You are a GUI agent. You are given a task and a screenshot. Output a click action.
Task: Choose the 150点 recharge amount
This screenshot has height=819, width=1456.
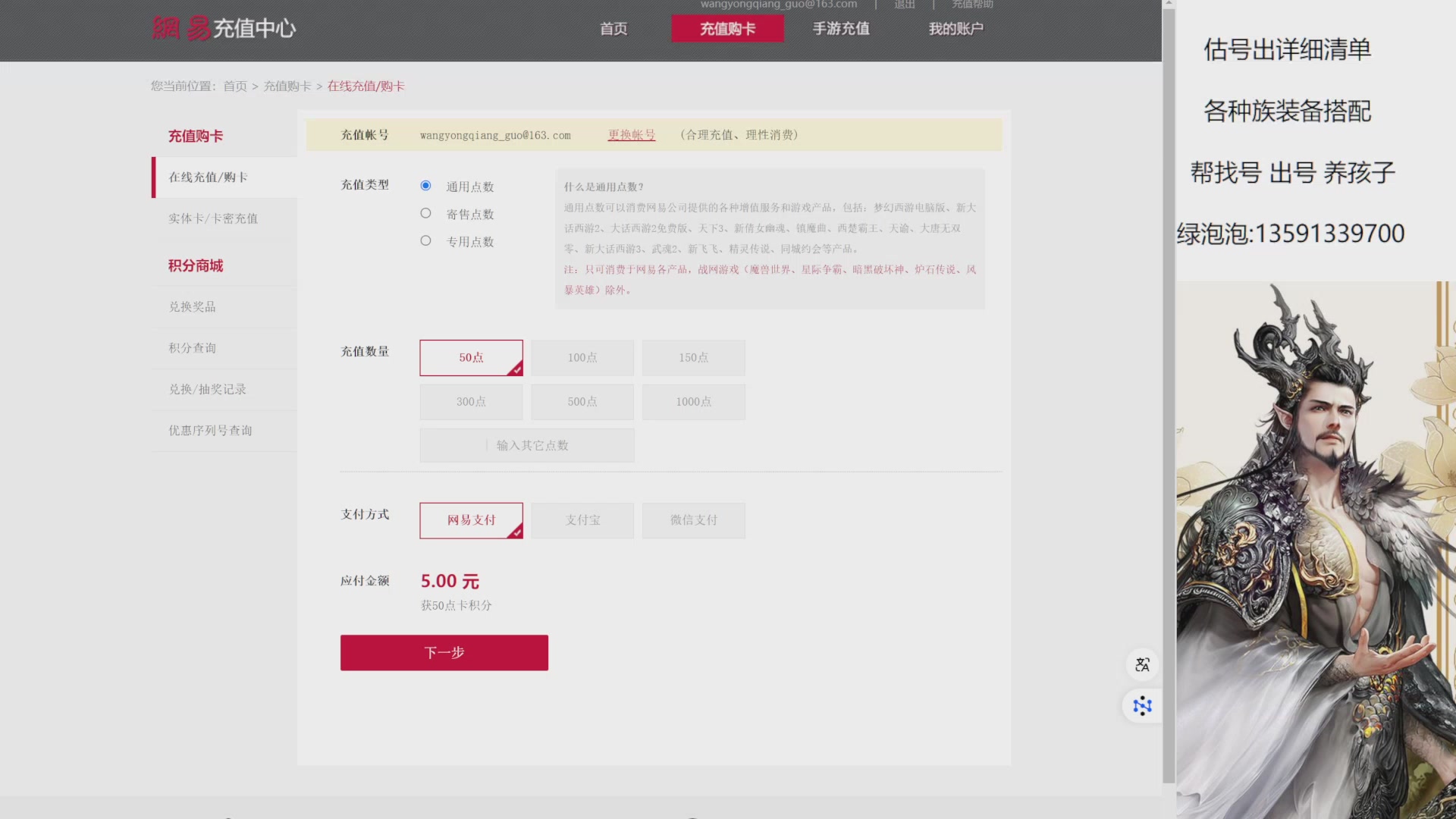coord(693,358)
